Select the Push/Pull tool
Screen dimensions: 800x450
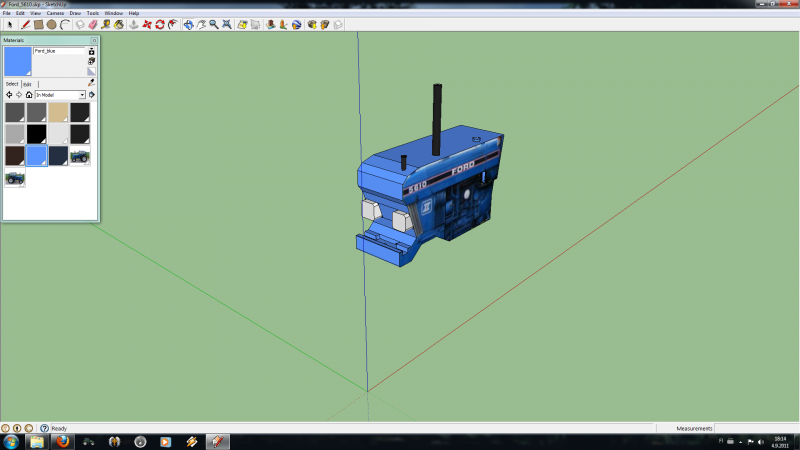coord(134,24)
